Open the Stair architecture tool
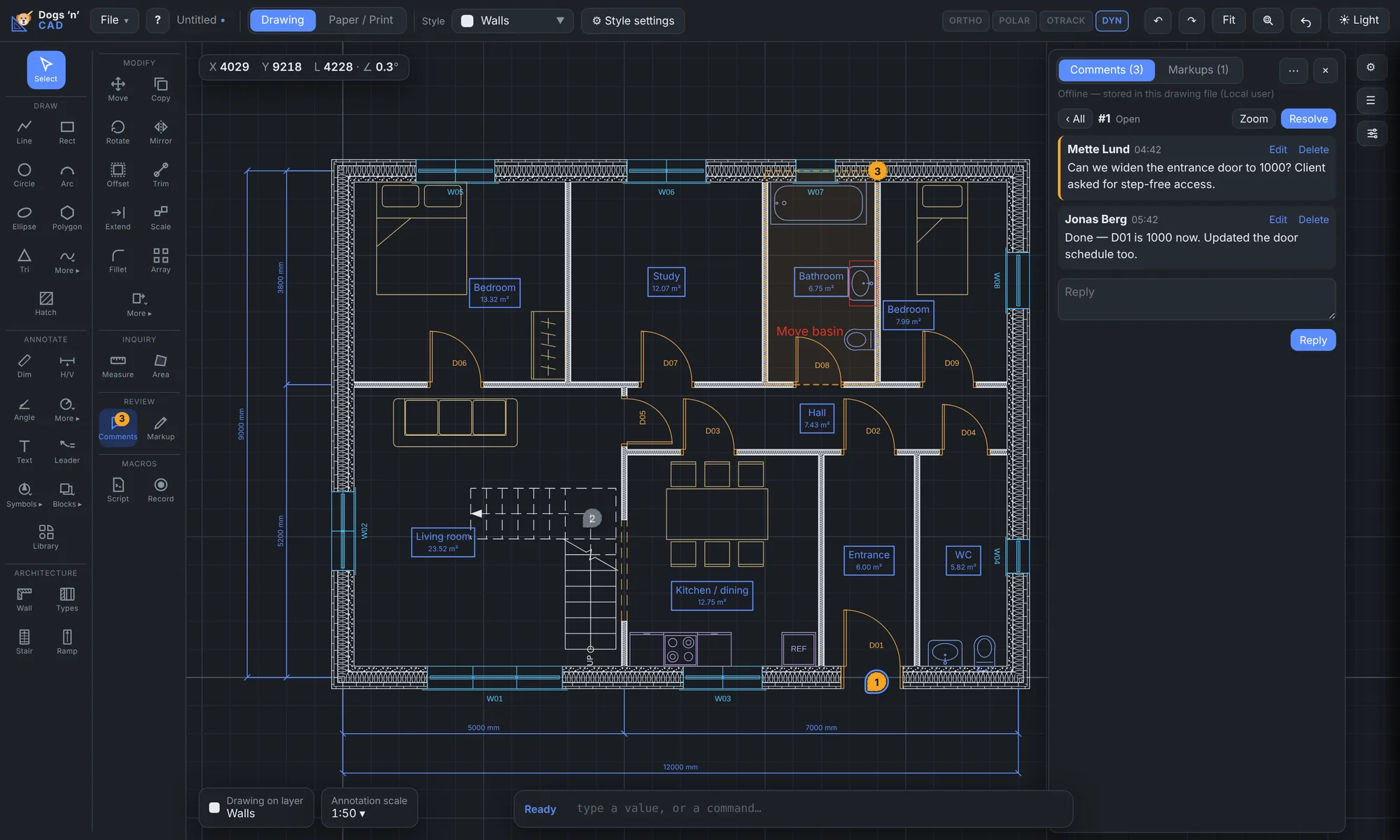Viewport: 1400px width, 840px height. [24, 642]
